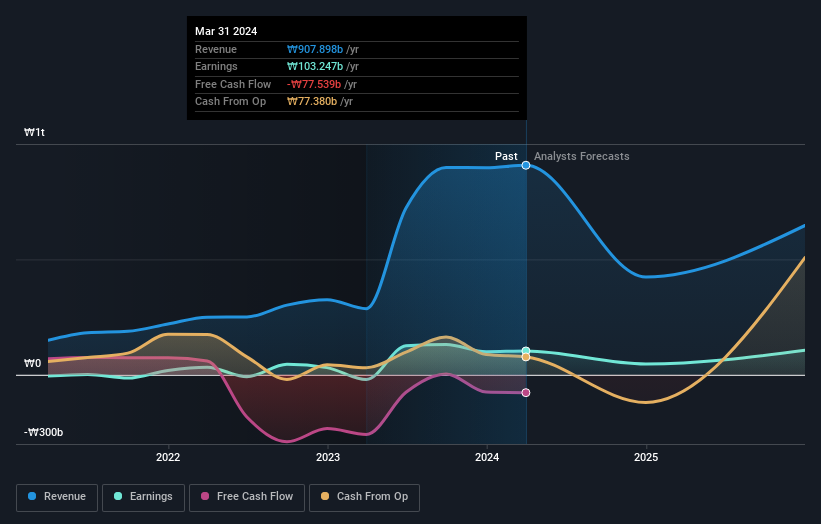Click the 2023 x-axis label
Screen dimensions: 821x524
[328, 457]
